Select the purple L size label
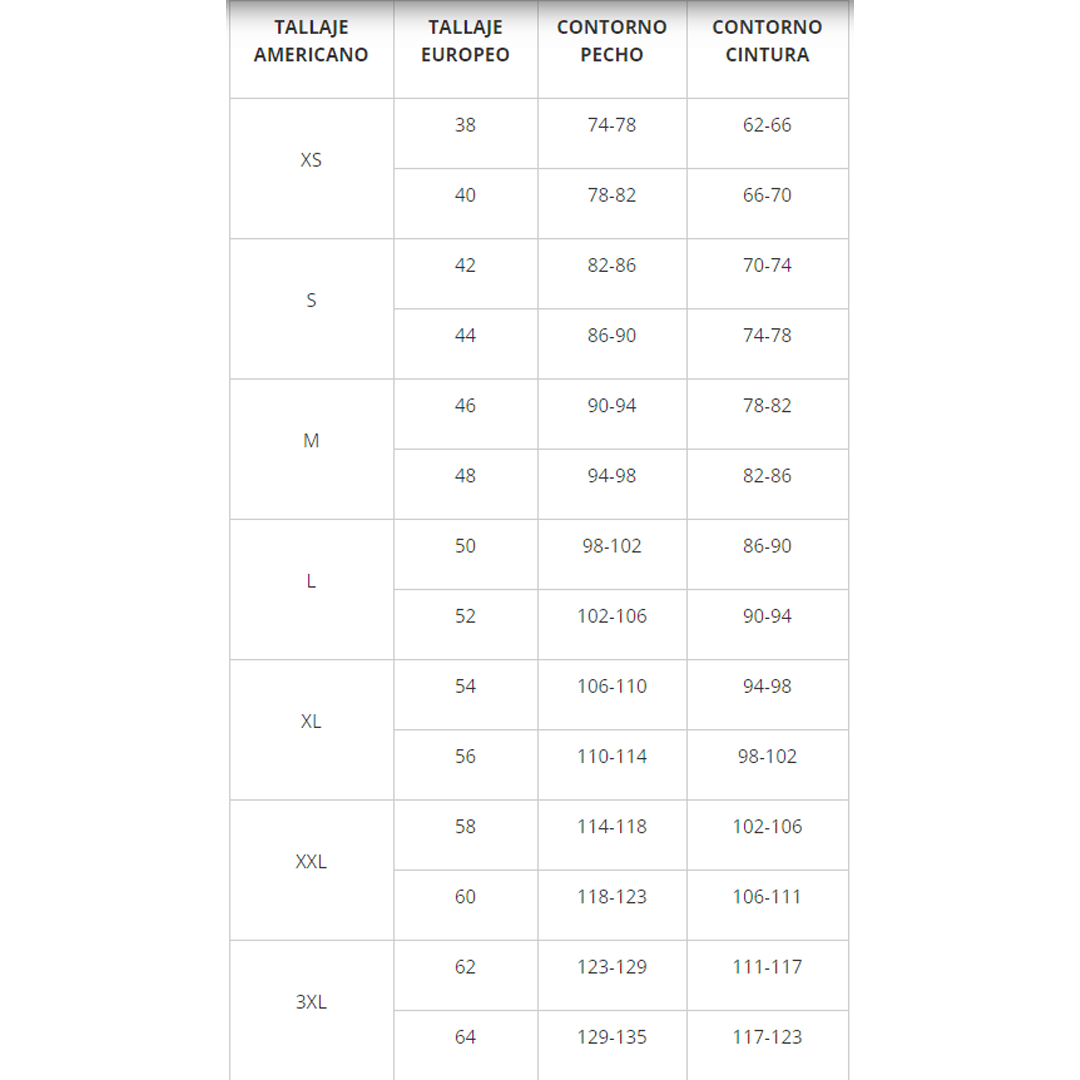This screenshot has height=1080, width=1080. (x=311, y=581)
